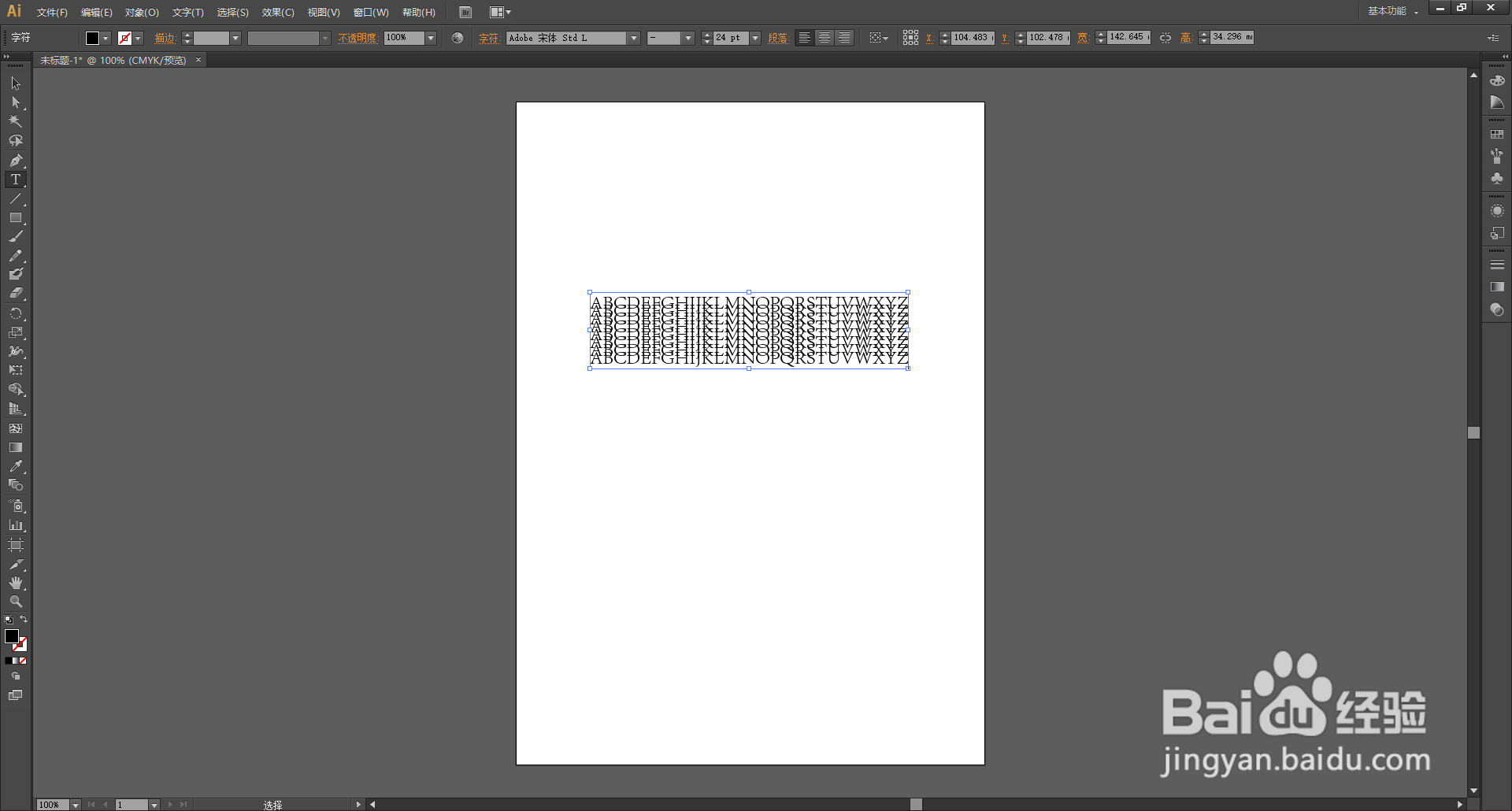Open the arrange documents dropdown
Screen dimensions: 1512x811
500,12
